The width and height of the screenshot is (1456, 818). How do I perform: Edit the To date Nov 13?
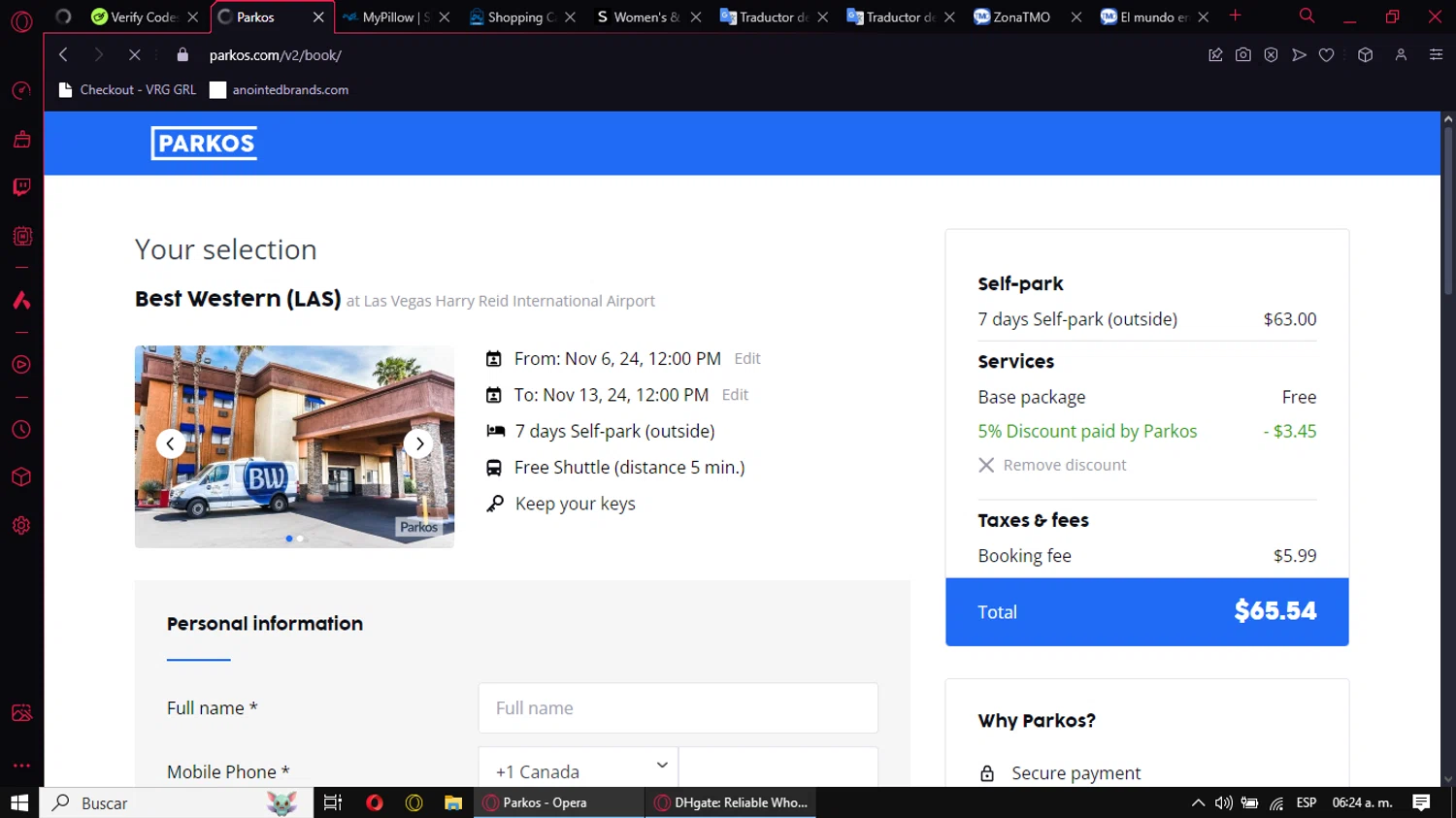point(735,394)
